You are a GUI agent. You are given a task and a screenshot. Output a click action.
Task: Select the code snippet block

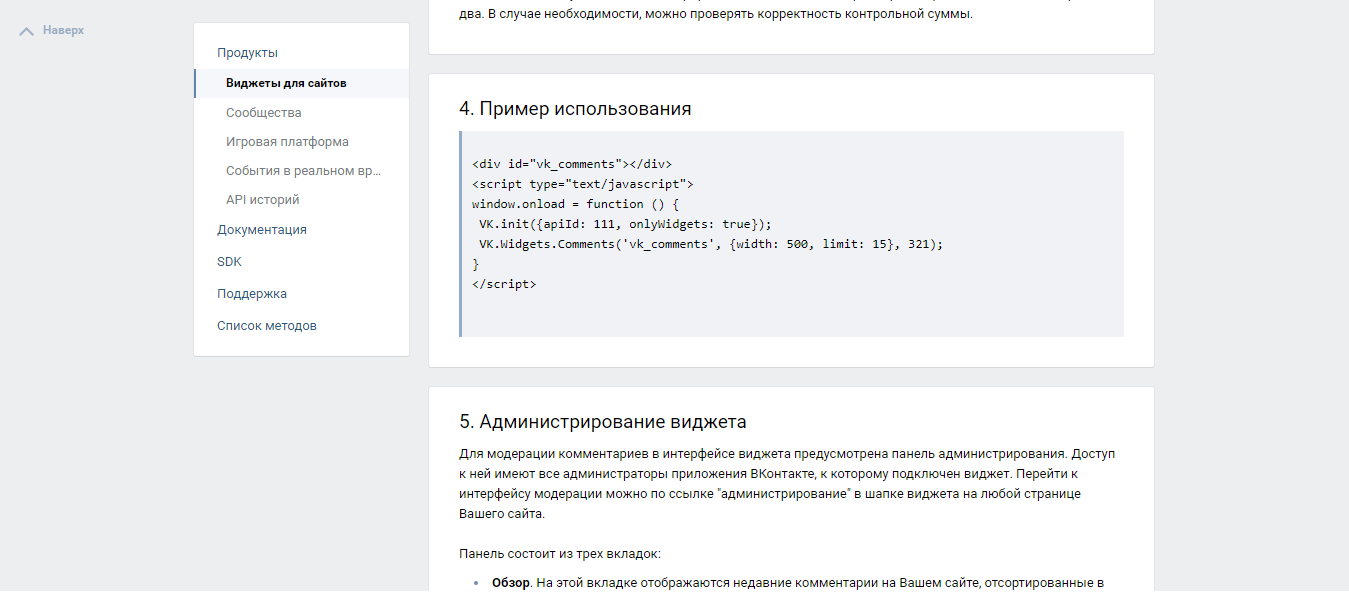pyautogui.click(x=791, y=233)
